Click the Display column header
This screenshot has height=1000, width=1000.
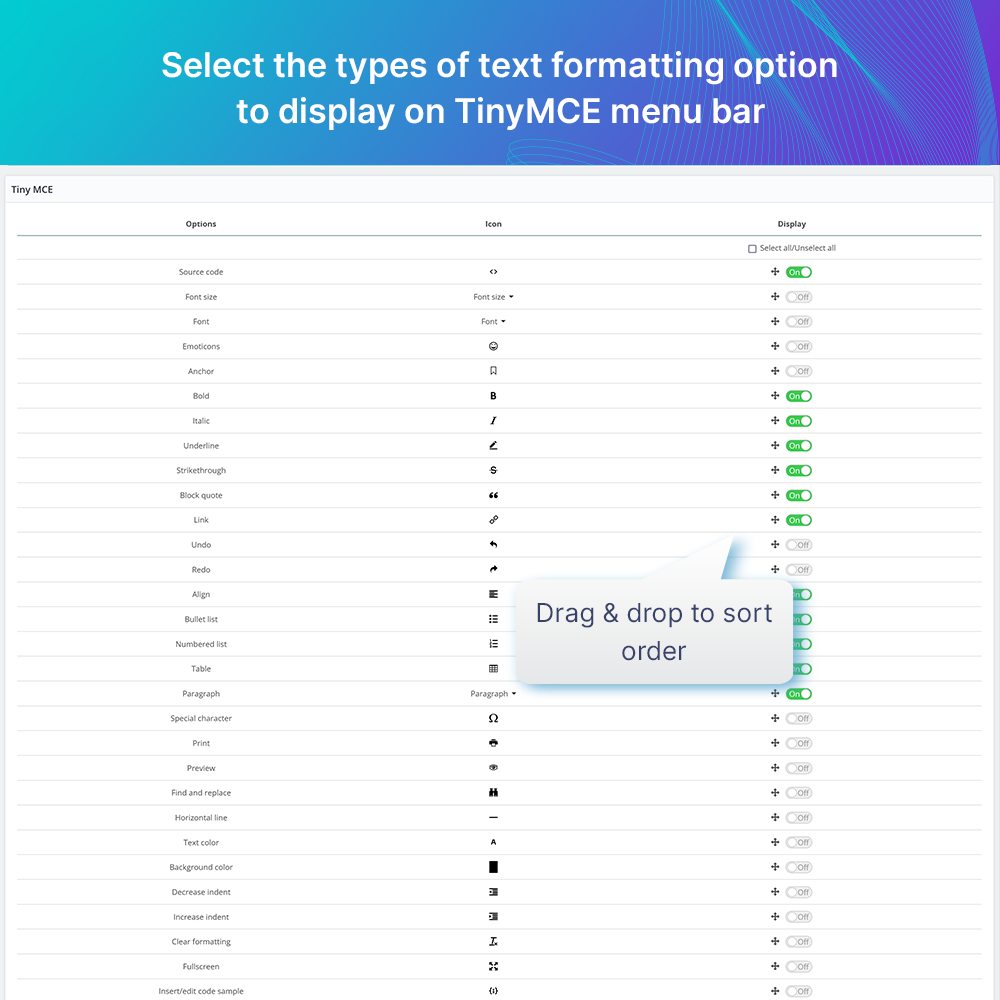pyautogui.click(x=791, y=224)
